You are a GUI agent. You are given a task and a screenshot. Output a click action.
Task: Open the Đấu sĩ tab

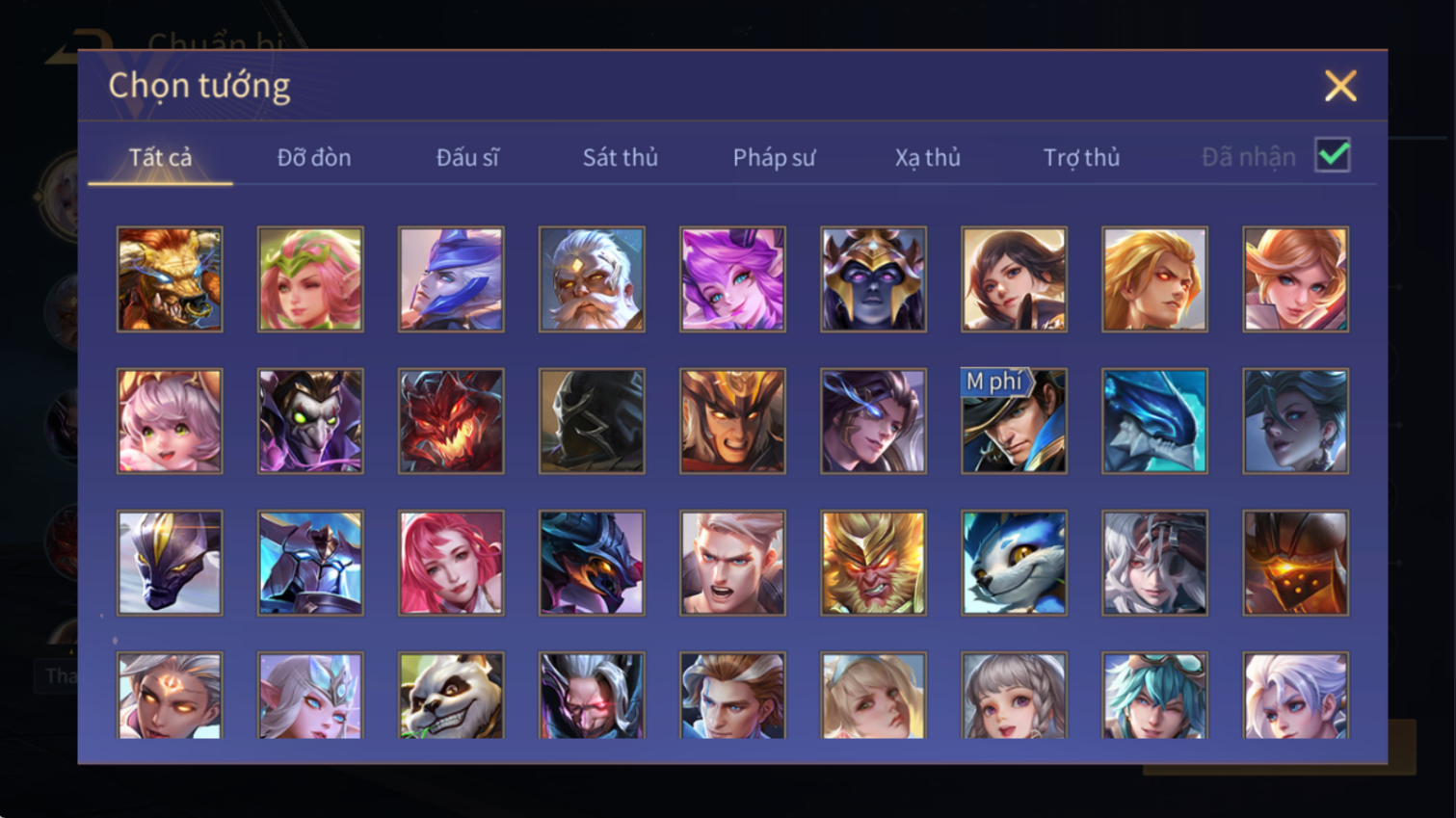pos(467,157)
